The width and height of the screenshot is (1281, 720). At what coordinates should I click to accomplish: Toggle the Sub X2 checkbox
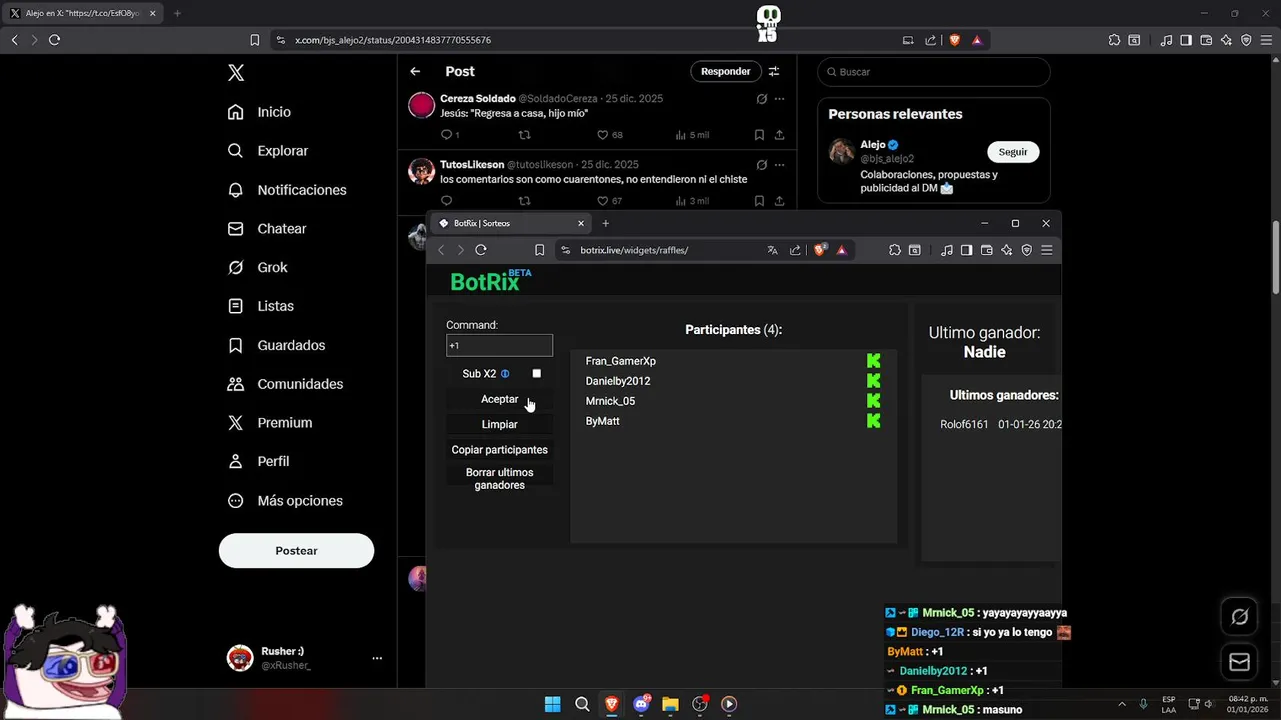537,373
